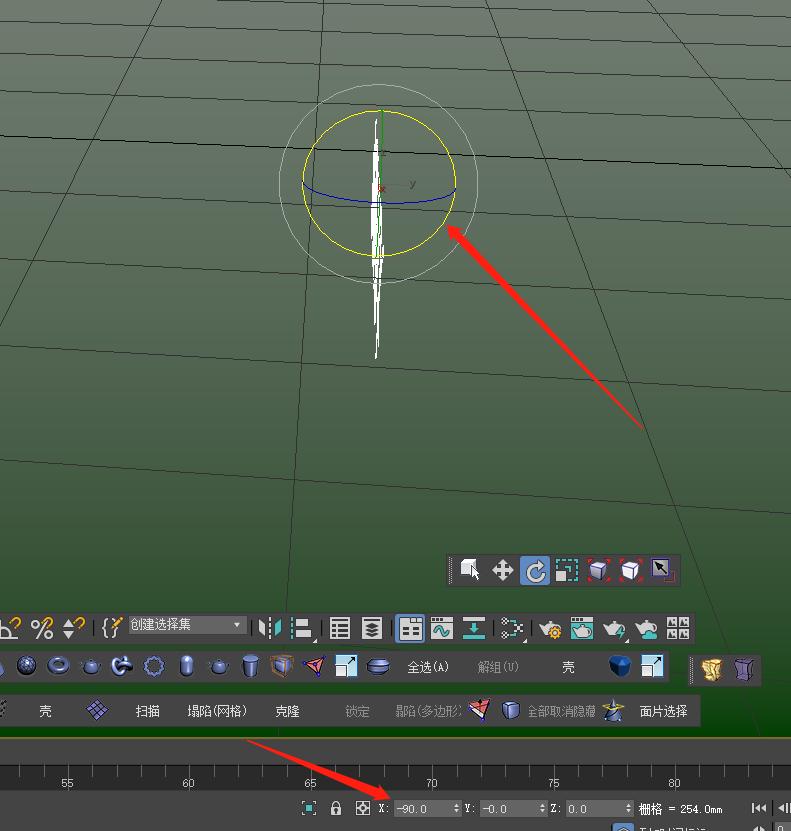Click the Y coordinate field
This screenshot has width=791, height=831.
pos(510,809)
